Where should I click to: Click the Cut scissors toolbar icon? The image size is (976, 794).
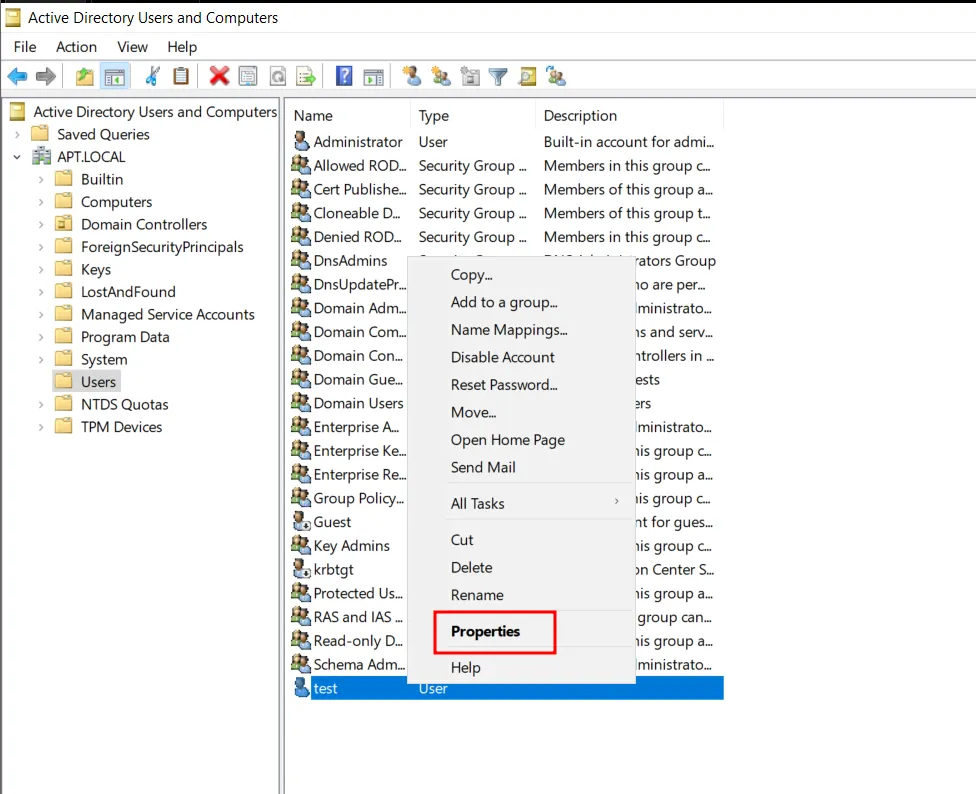coord(152,77)
